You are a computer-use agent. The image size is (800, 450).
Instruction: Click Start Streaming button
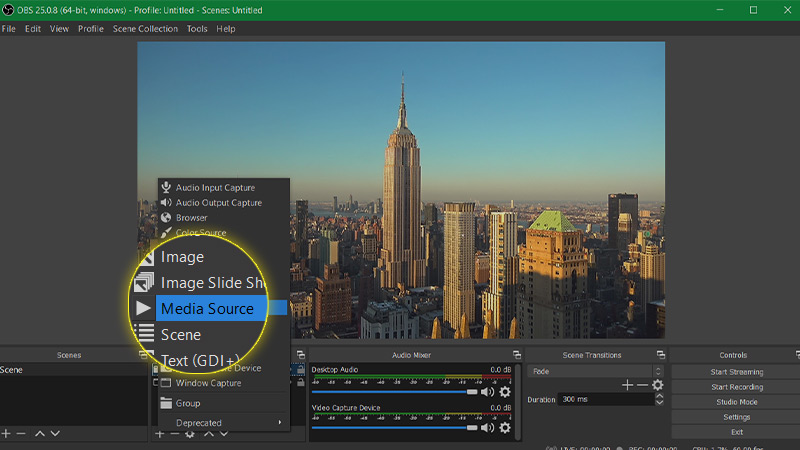[737, 372]
